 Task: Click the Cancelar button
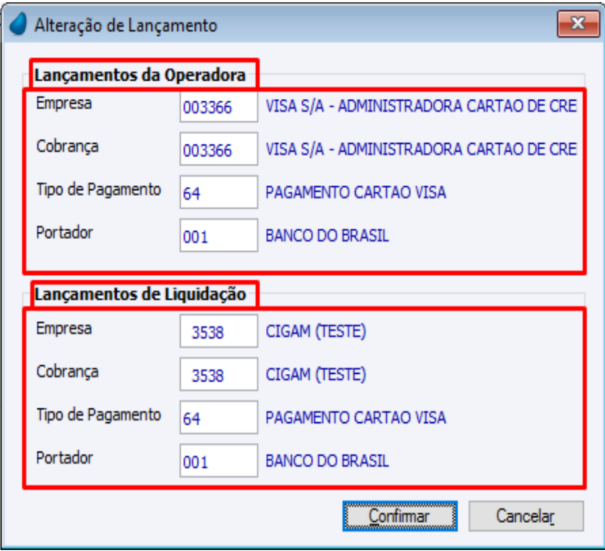point(526,516)
